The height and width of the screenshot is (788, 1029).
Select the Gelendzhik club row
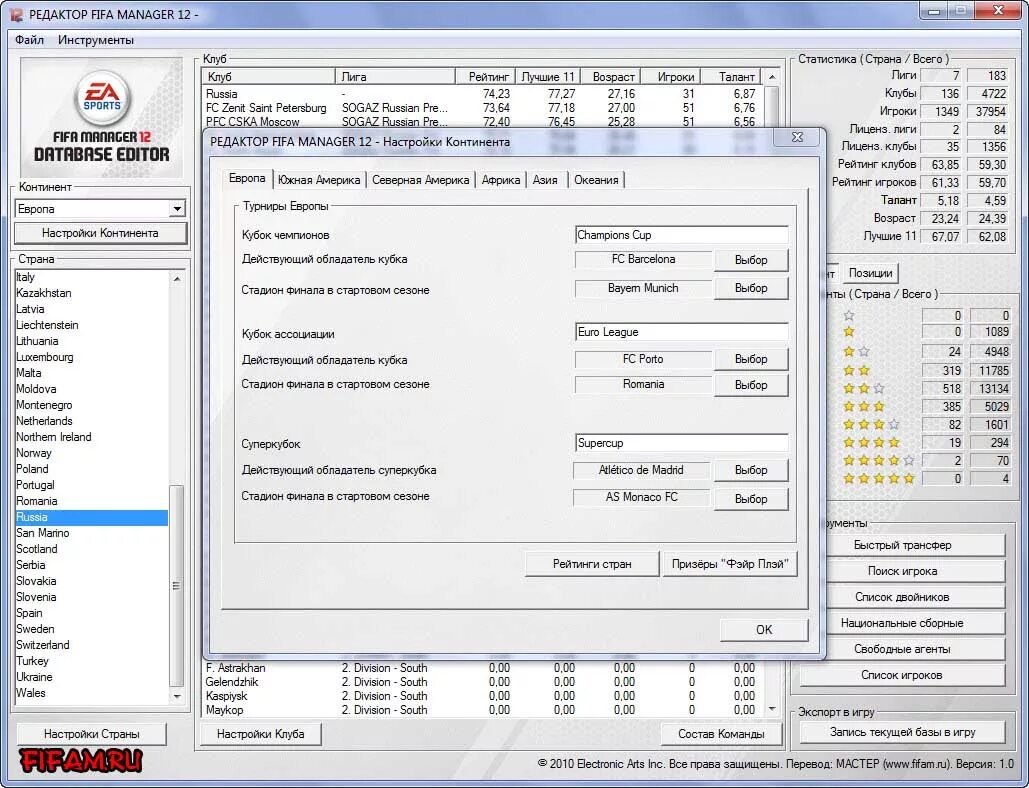click(482, 682)
